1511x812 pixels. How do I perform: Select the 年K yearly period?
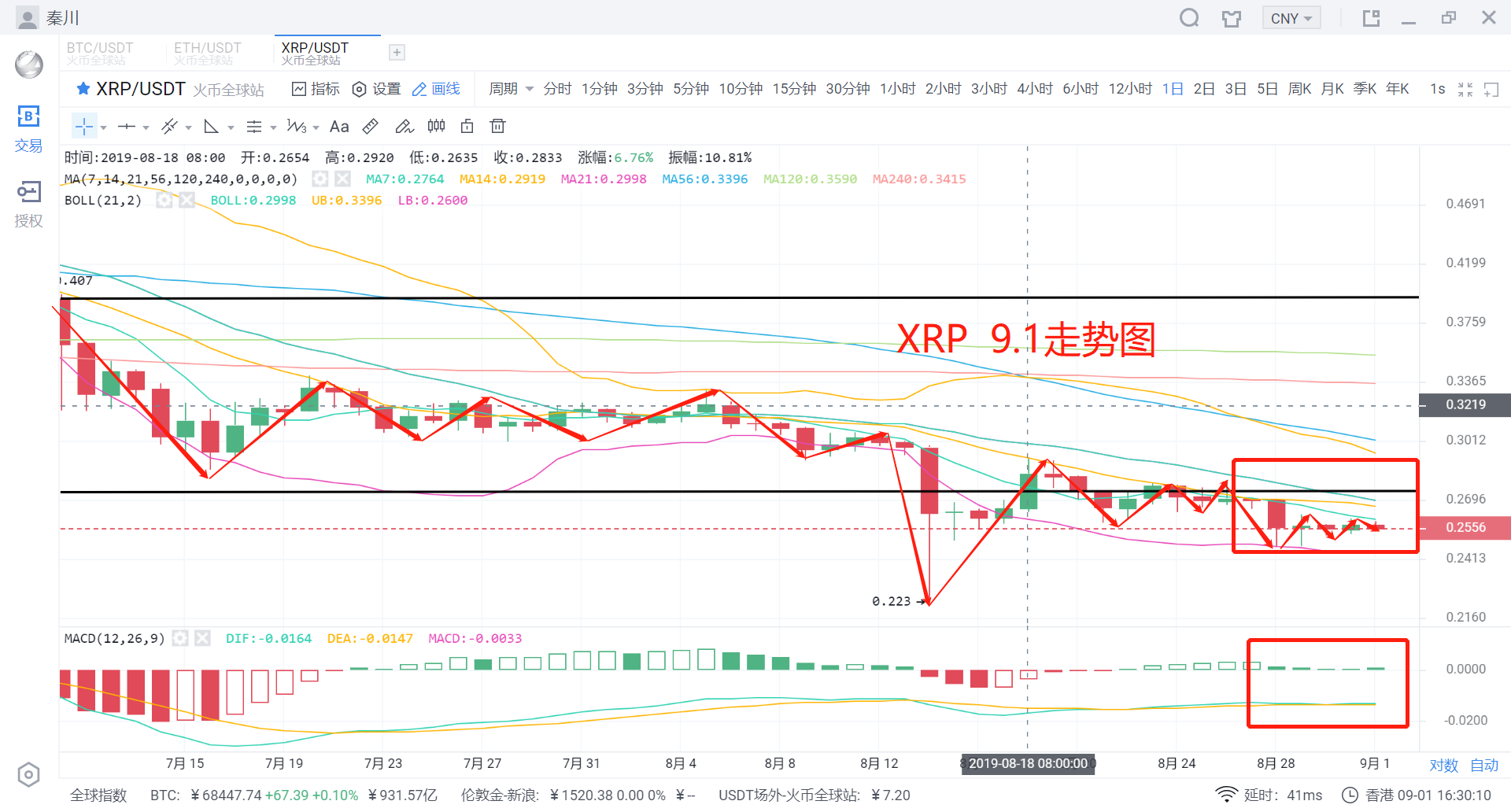[1398, 89]
